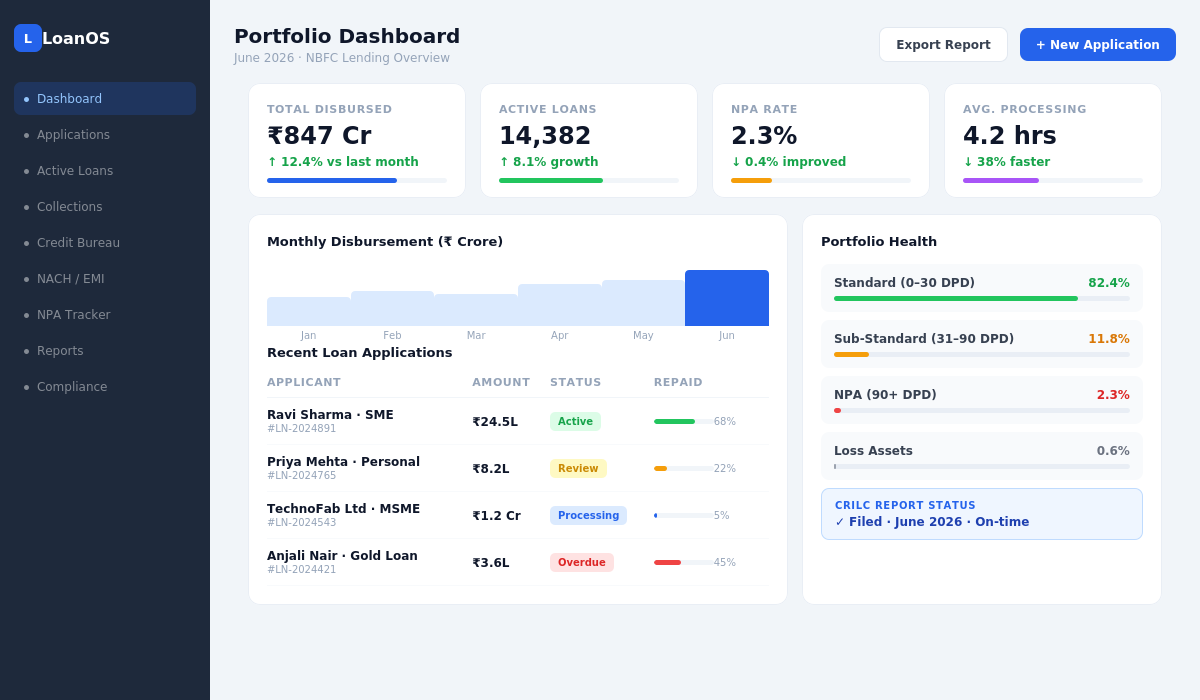Viewport: 1200px width, 700px height.
Task: Click the Overdue status badge
Action: tap(582, 563)
